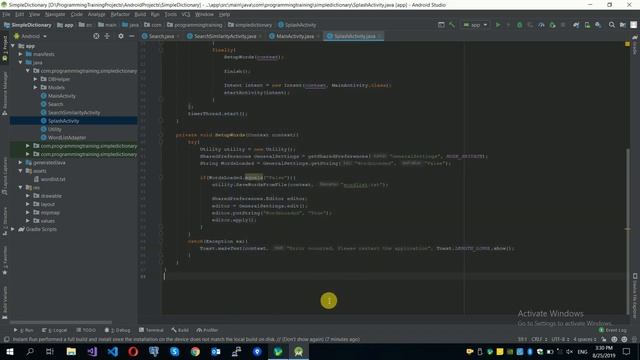Viewport: 640px width, 360px height.
Task: Click the 4 spaces indent setting in status bar
Action: [x=584, y=339]
